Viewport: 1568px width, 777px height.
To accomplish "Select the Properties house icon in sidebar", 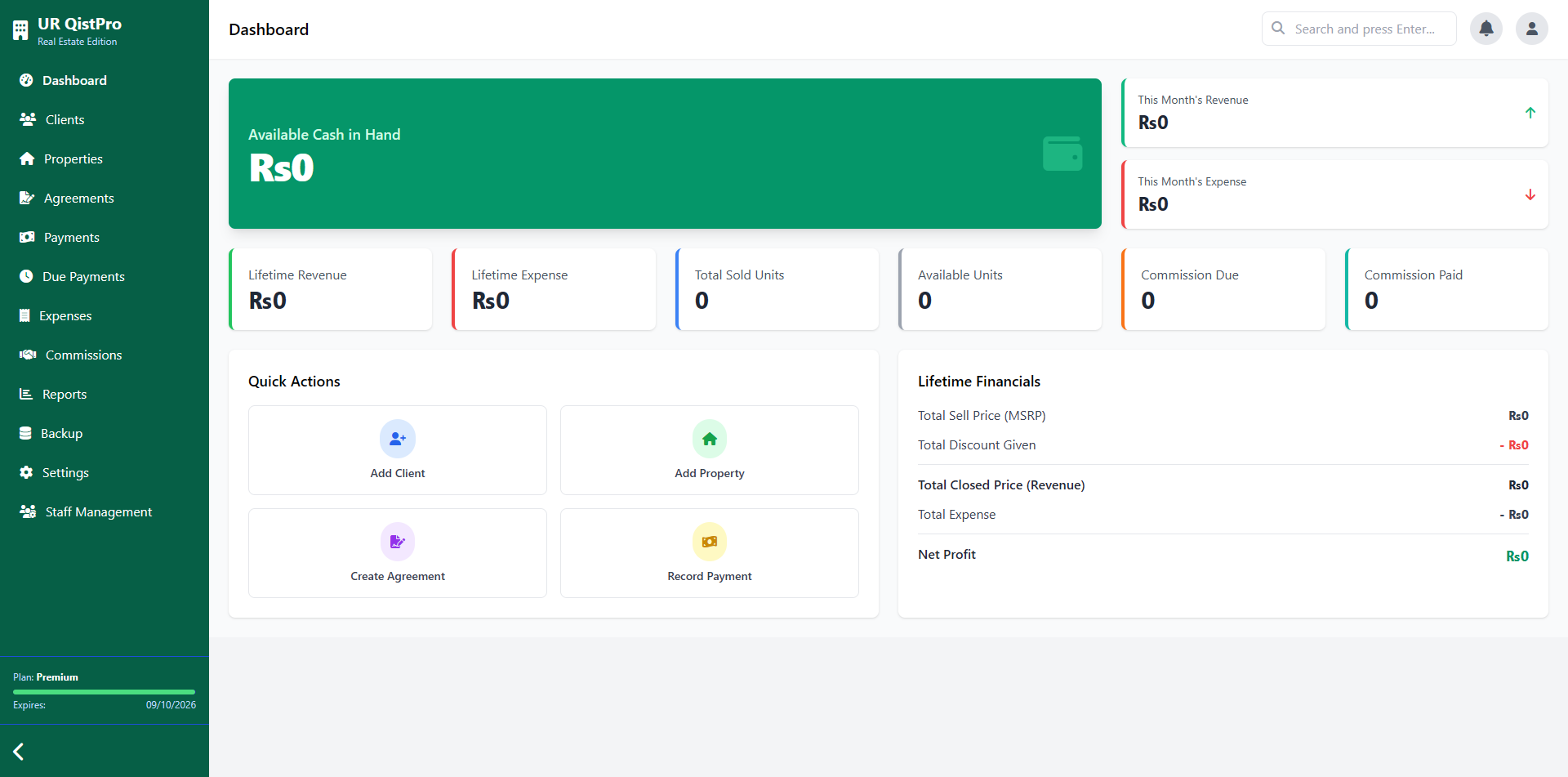I will point(28,159).
